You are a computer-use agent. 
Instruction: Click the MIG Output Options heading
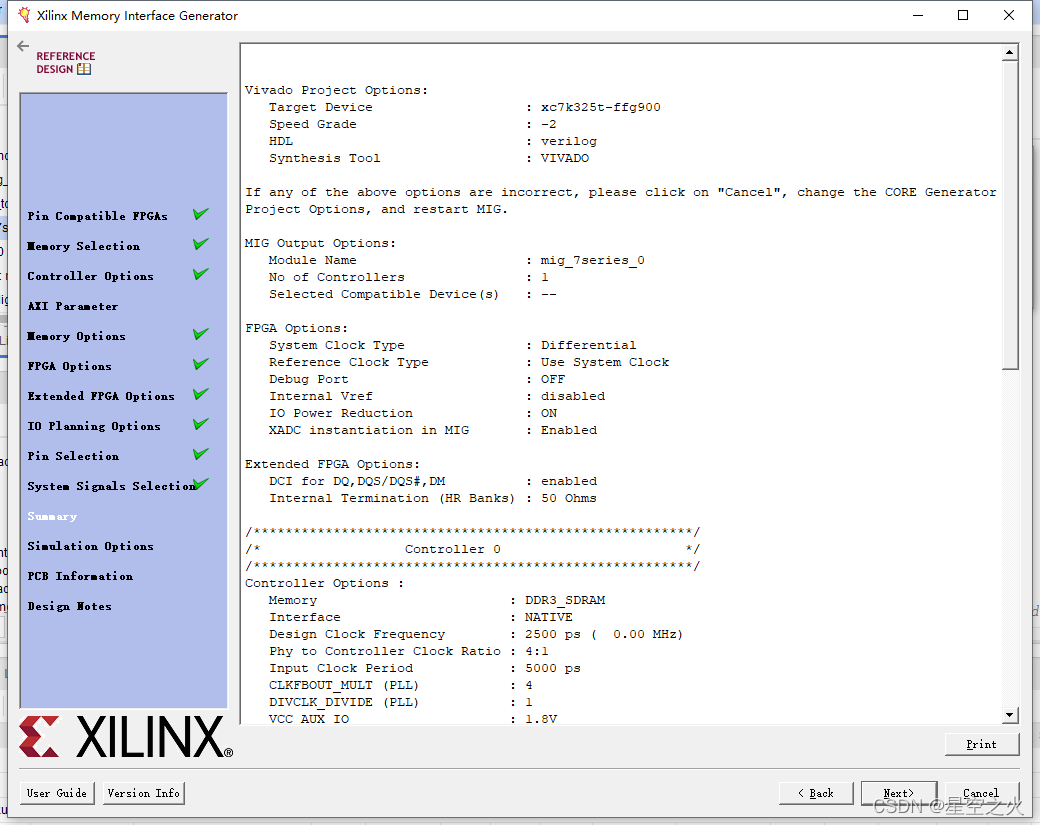[320, 243]
